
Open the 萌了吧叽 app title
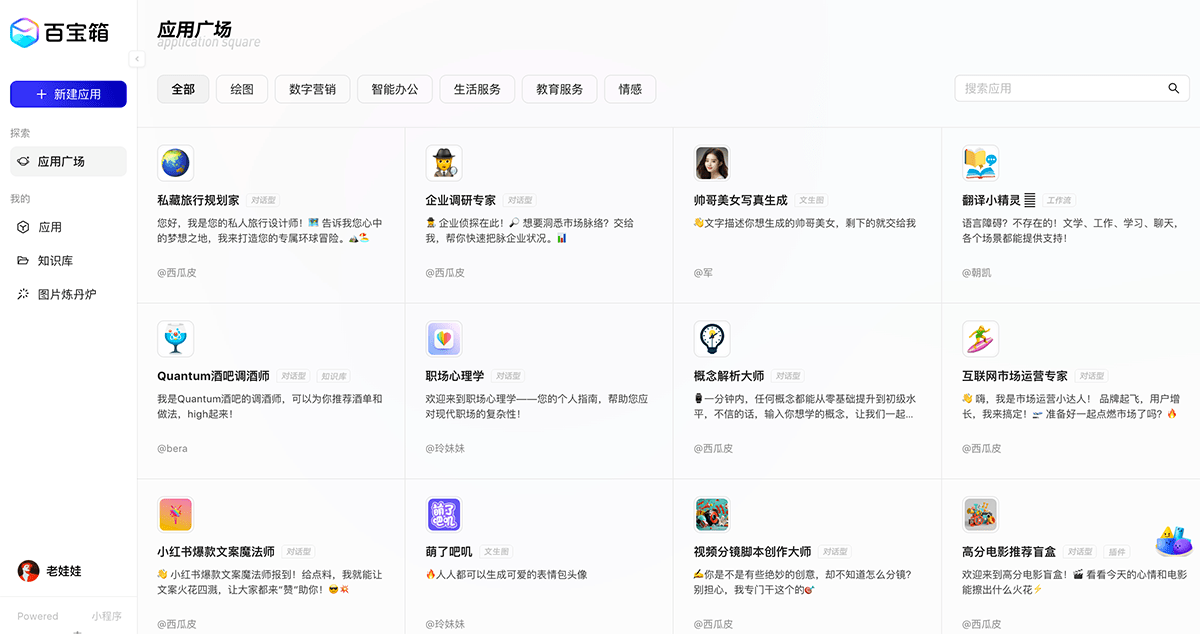click(x=448, y=552)
